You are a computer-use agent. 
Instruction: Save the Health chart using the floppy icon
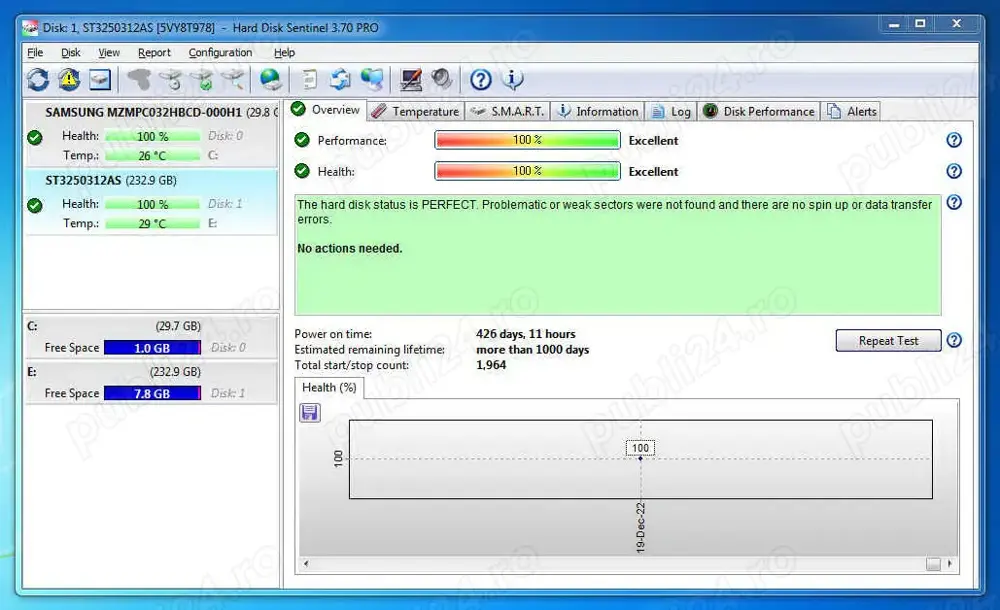click(309, 412)
